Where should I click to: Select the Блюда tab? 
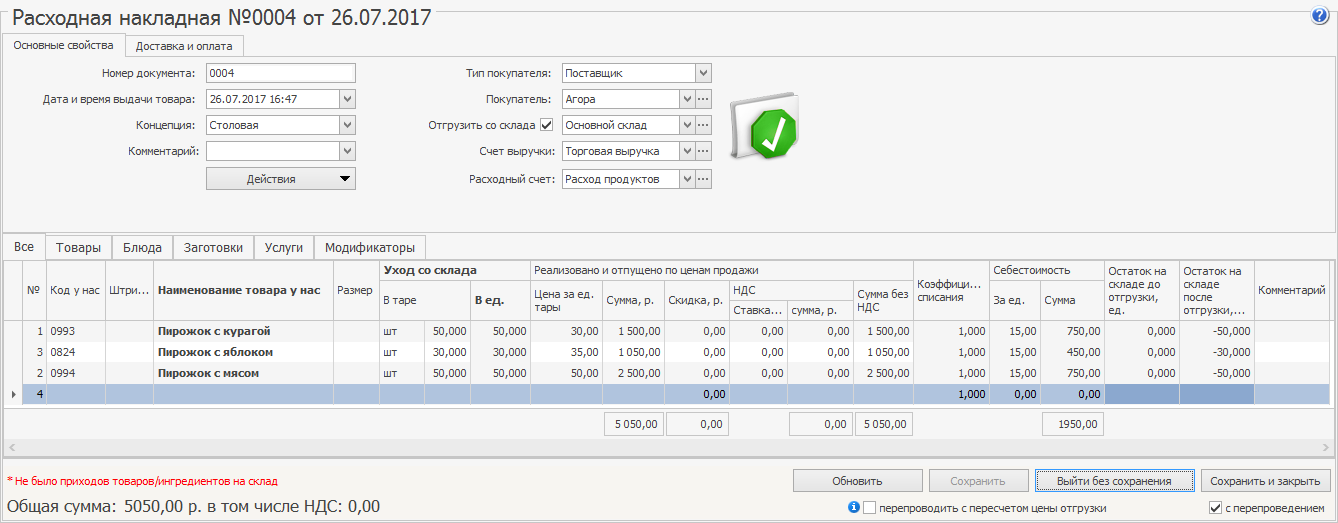coord(142,247)
